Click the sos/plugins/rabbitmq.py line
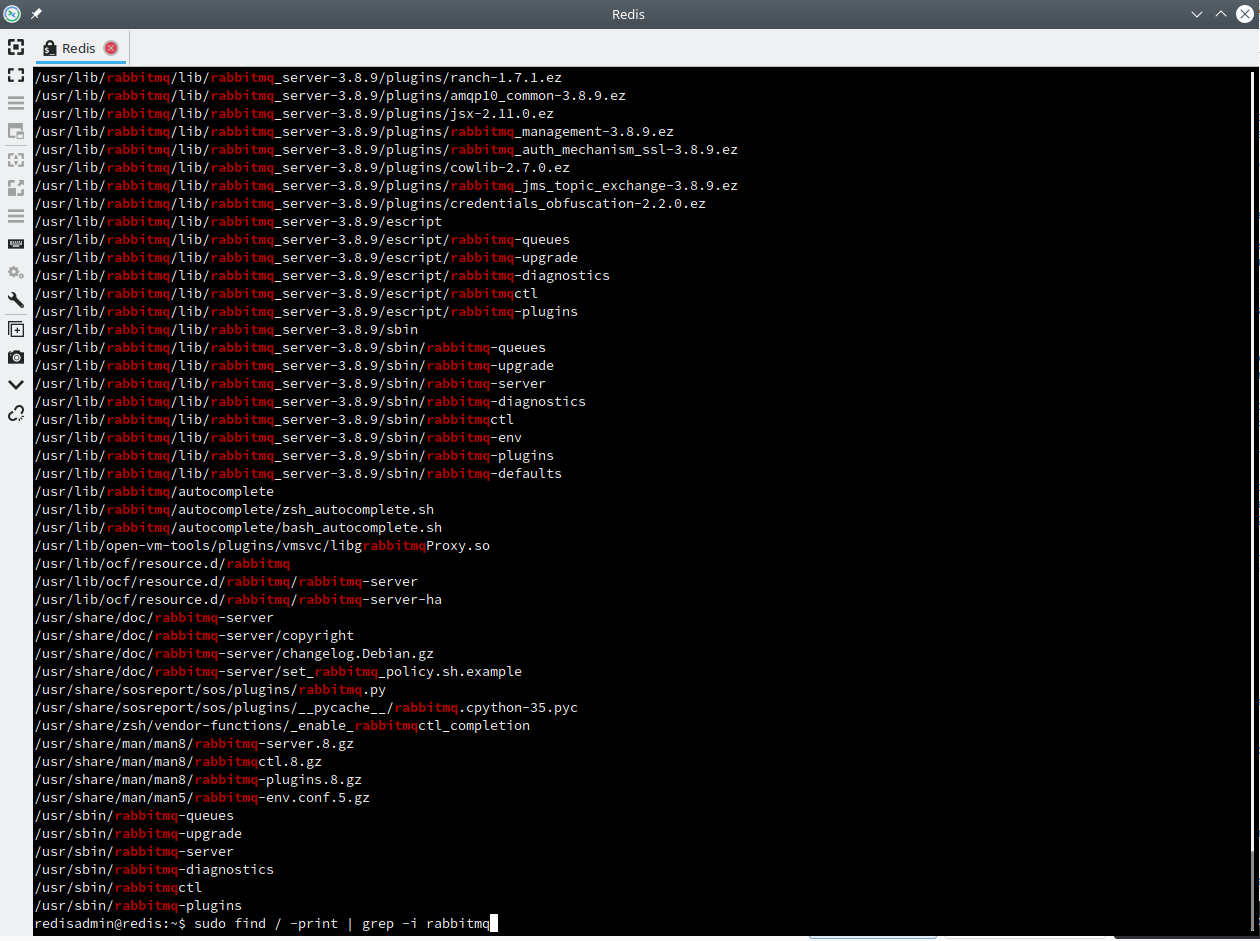This screenshot has width=1260, height=941. [x=210, y=689]
